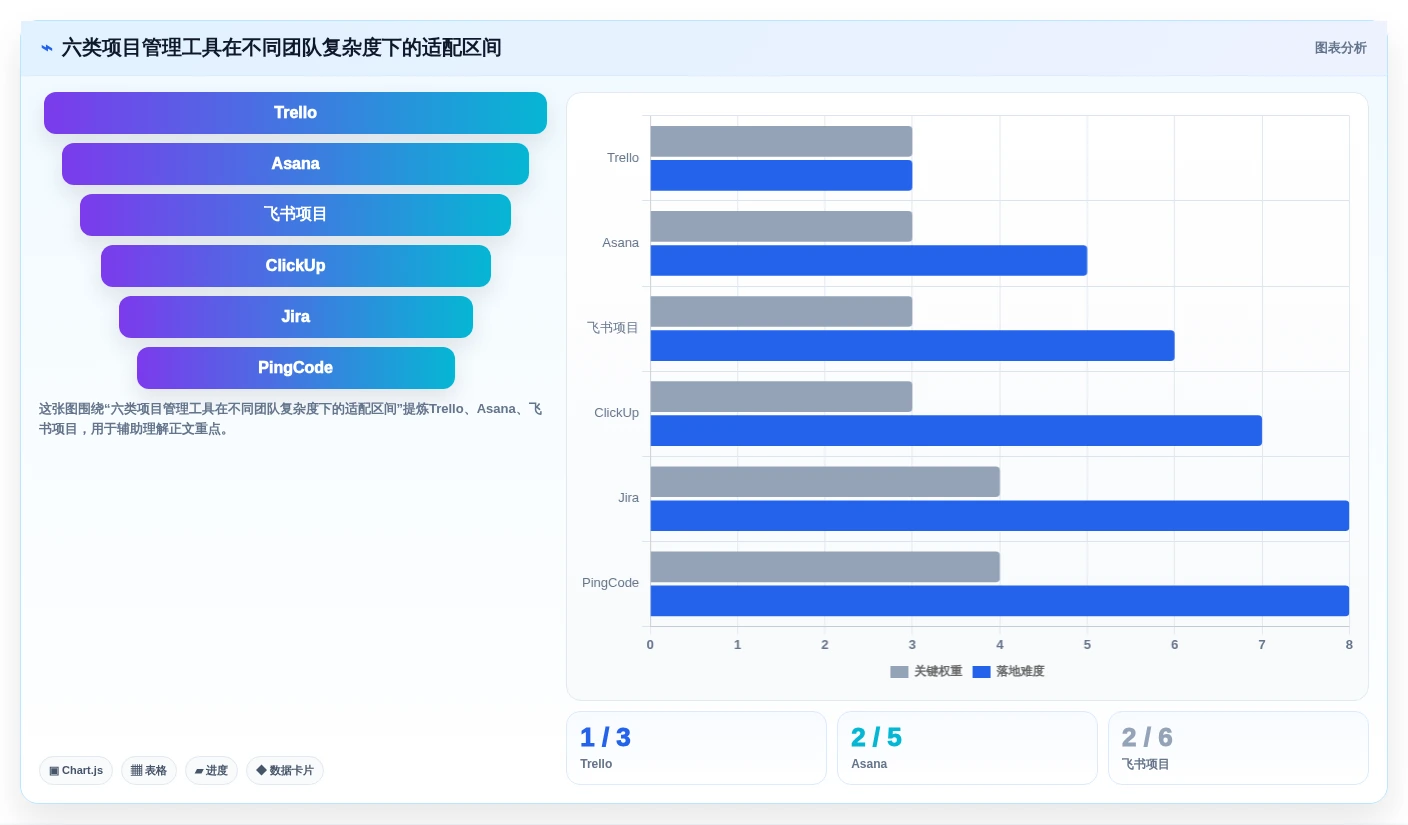Click the page title 六类项目管理工具 heading
The height and width of the screenshot is (825, 1408).
pyautogui.click(x=281, y=48)
